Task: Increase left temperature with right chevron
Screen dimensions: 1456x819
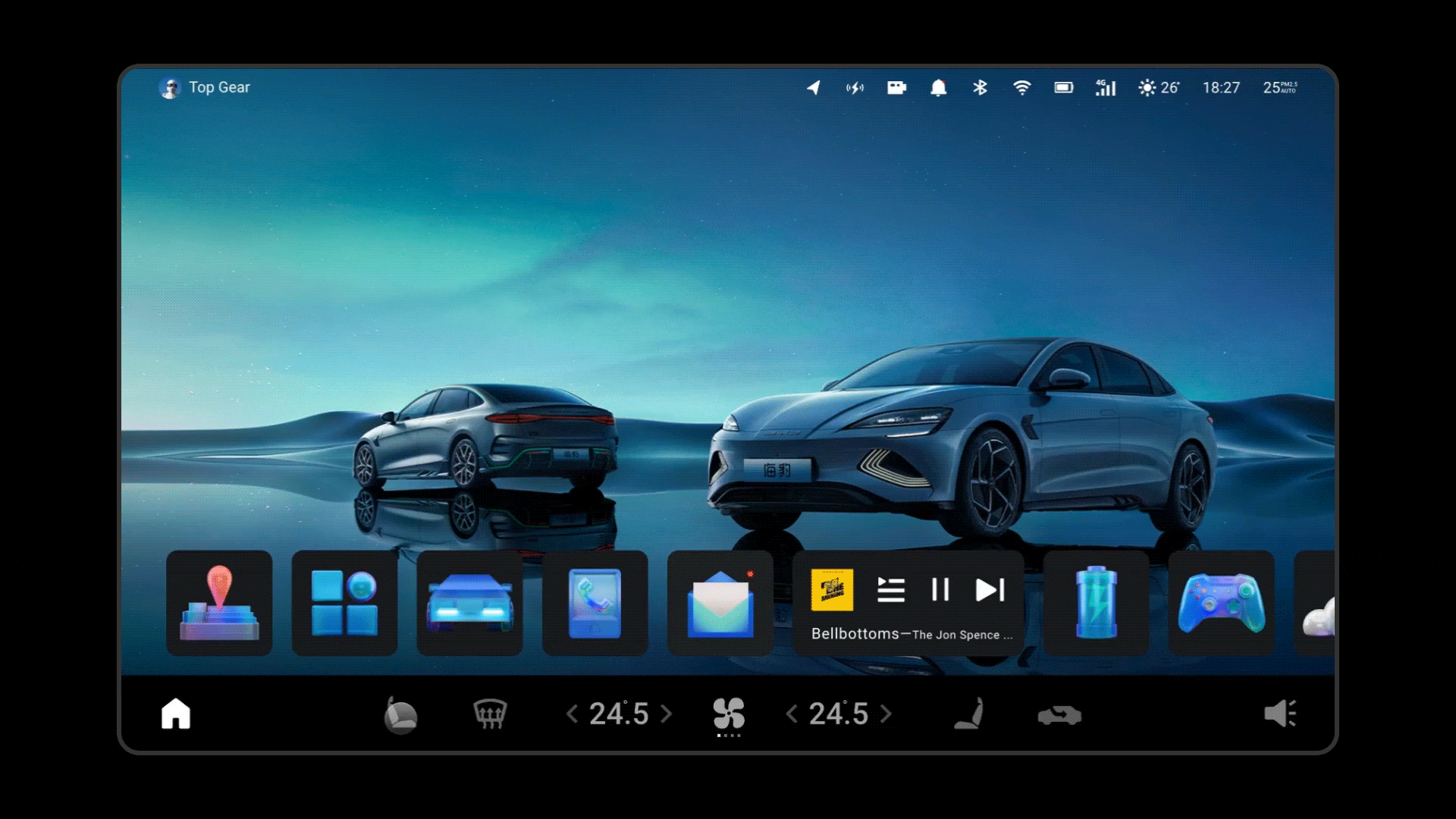Action: point(667,714)
